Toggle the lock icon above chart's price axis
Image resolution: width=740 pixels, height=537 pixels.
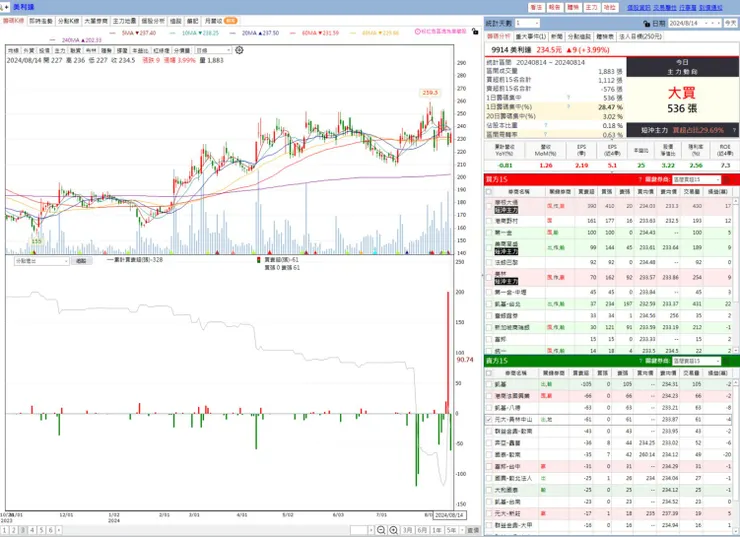475,32
